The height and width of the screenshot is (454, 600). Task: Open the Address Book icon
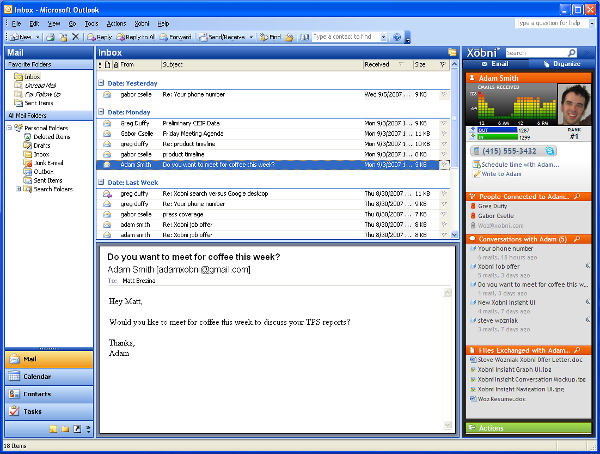click(x=305, y=37)
